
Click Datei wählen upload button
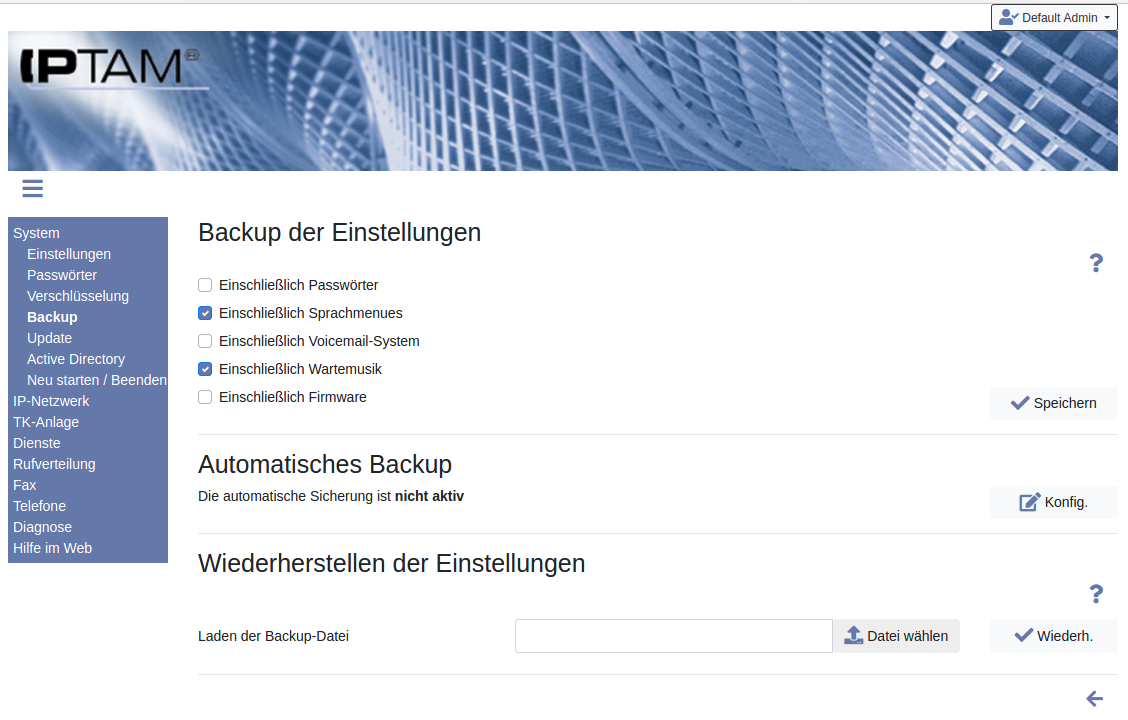coord(896,636)
